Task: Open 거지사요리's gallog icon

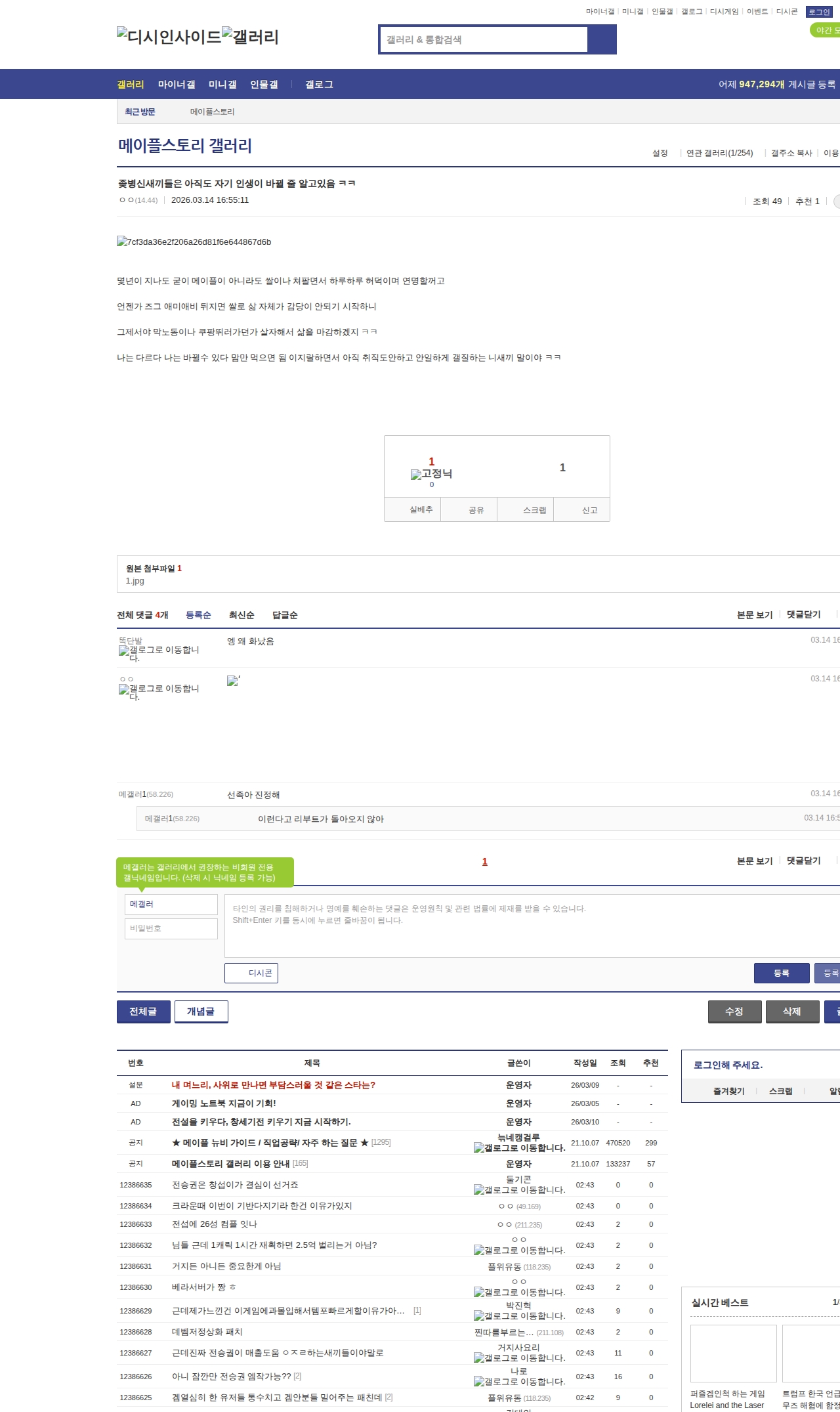Action: [520, 1358]
